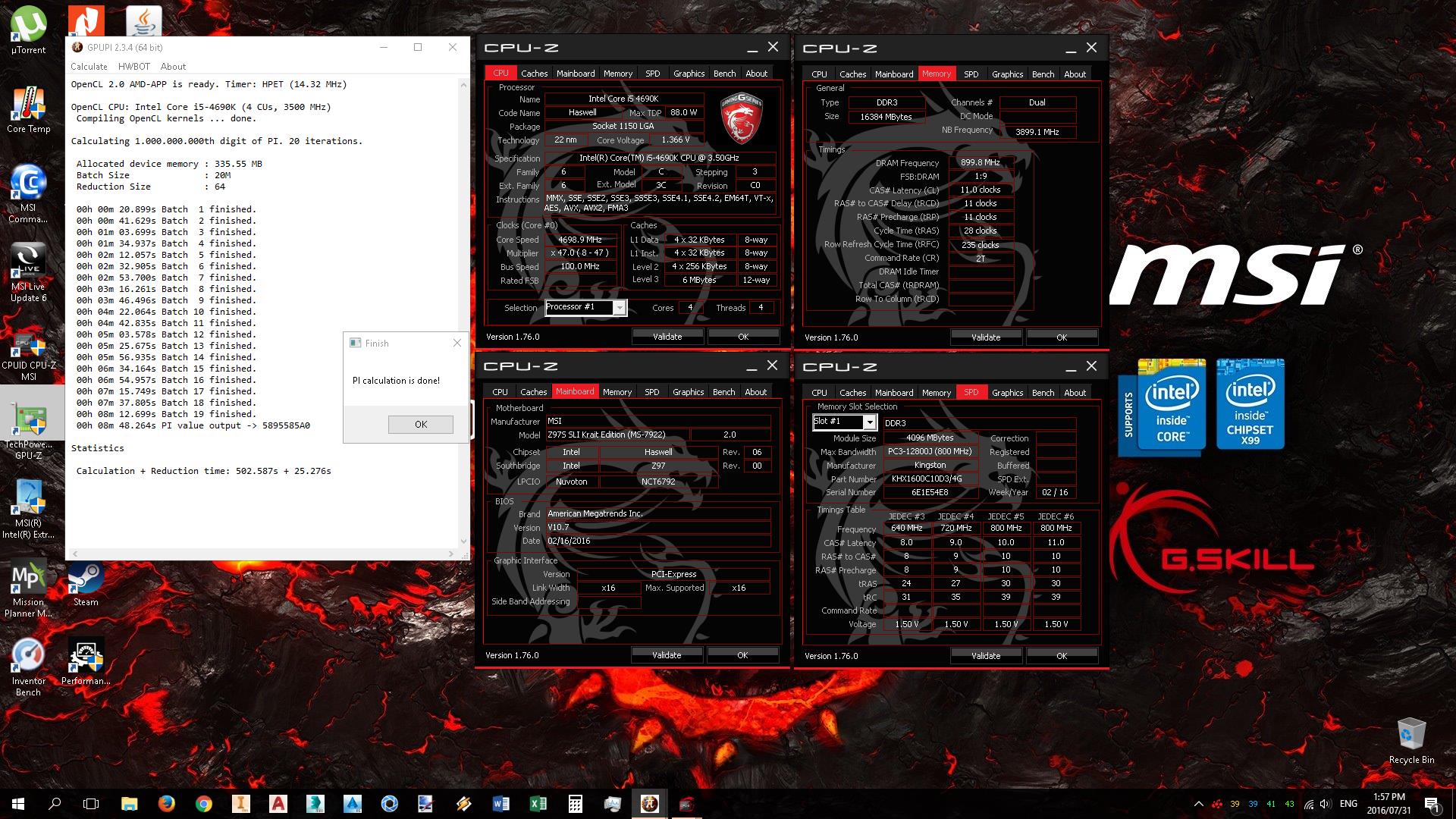Click Validate in the CPU tab window
Viewport: 1456px width, 819px height.
667,337
